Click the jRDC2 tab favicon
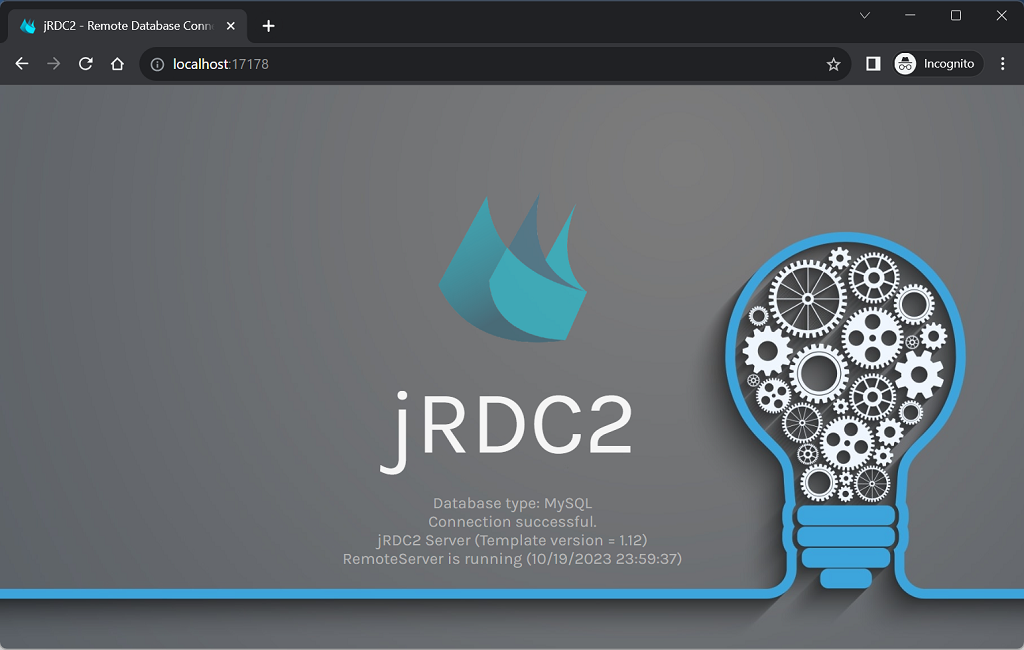This screenshot has height=650, width=1024. coord(27,26)
